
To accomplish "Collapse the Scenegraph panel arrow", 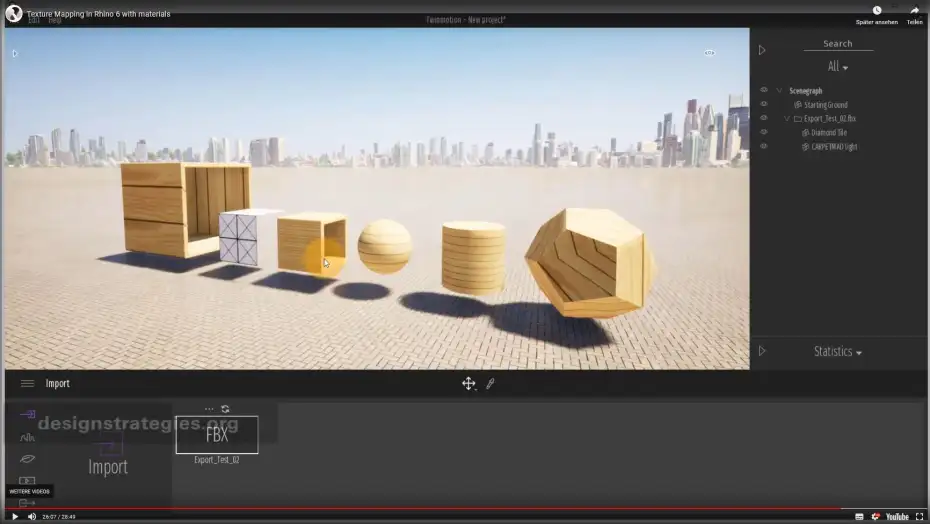I will [x=762, y=50].
